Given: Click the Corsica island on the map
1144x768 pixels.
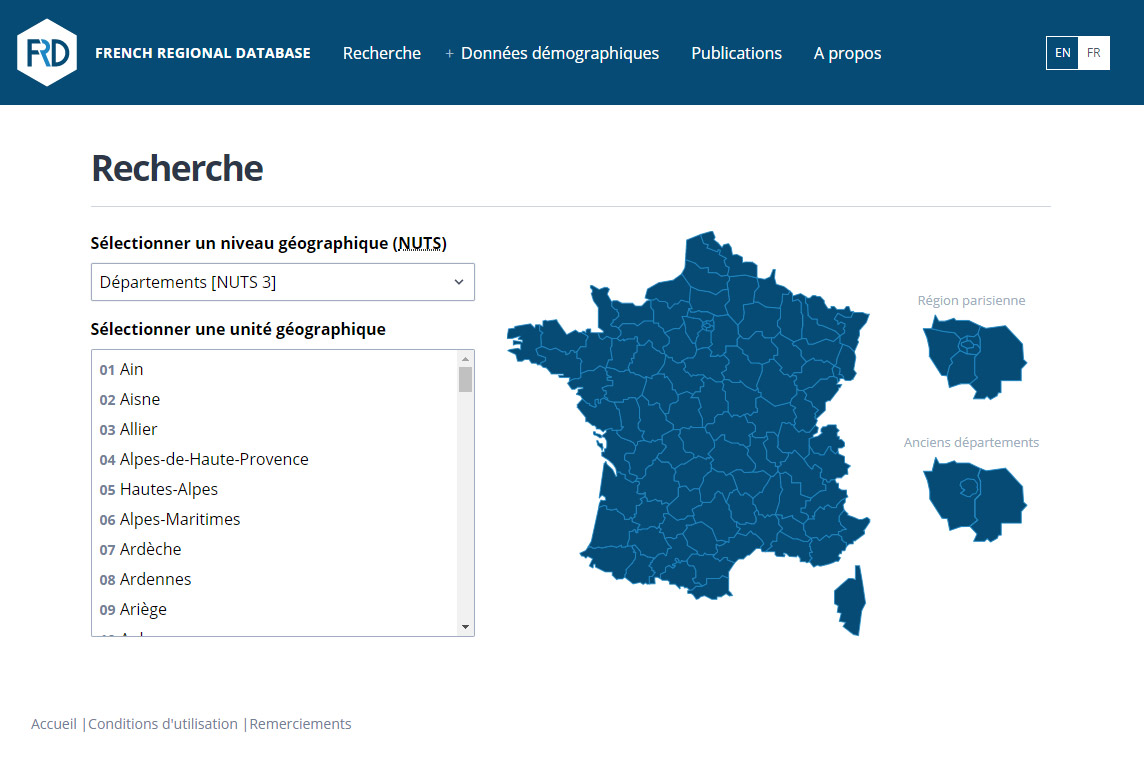Looking at the screenshot, I should (x=850, y=601).
